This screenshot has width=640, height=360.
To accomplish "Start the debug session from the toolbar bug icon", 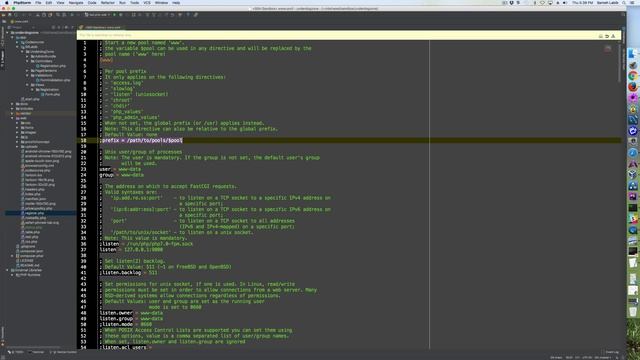I will click(x=121, y=15).
